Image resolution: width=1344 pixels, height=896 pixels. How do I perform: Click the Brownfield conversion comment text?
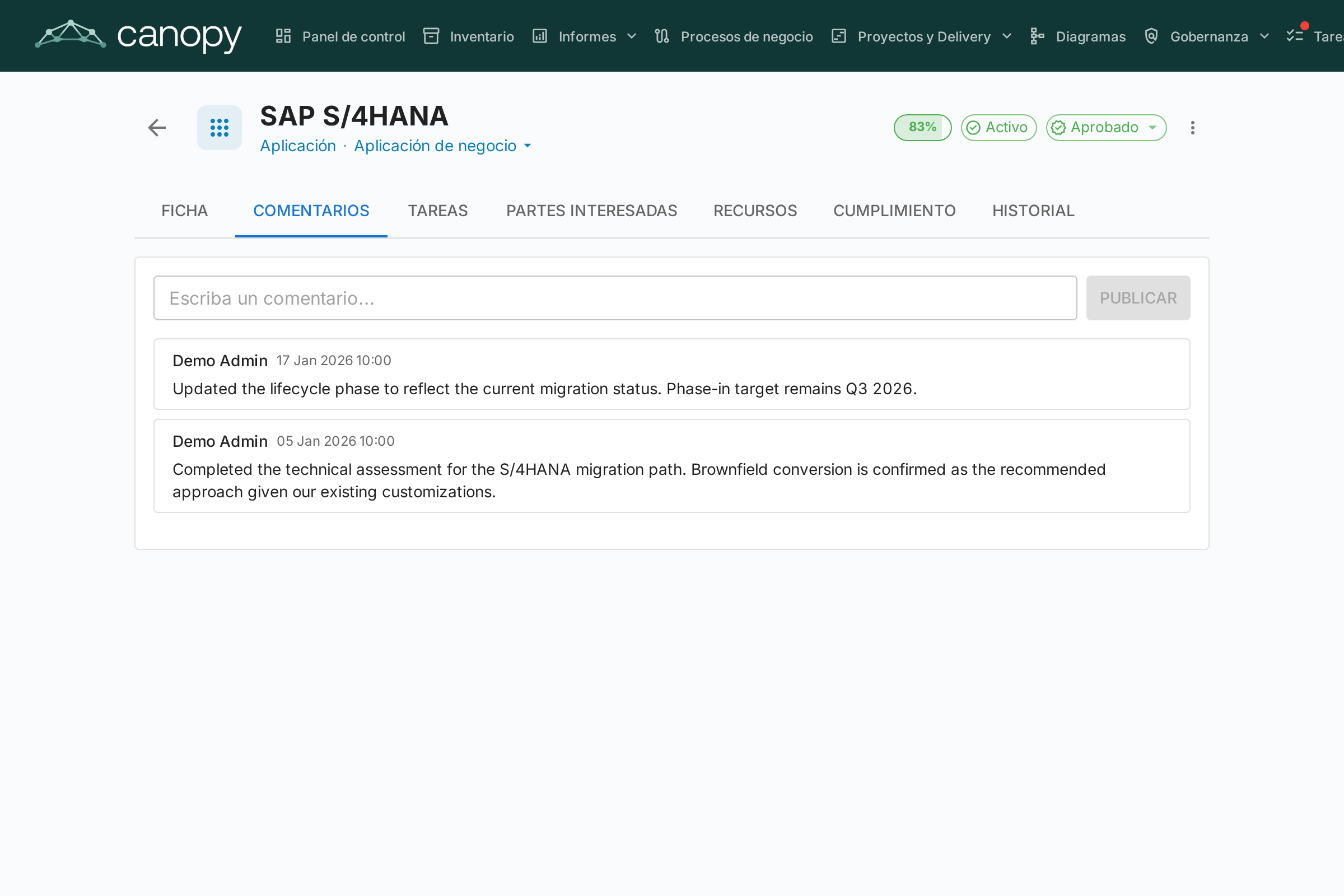(639, 480)
